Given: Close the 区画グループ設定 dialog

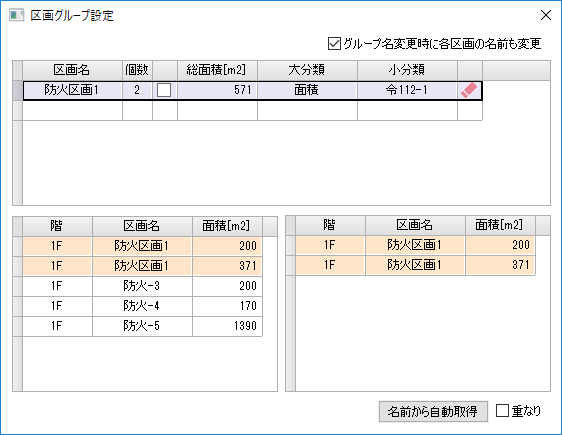Looking at the screenshot, I should tap(546, 15).
